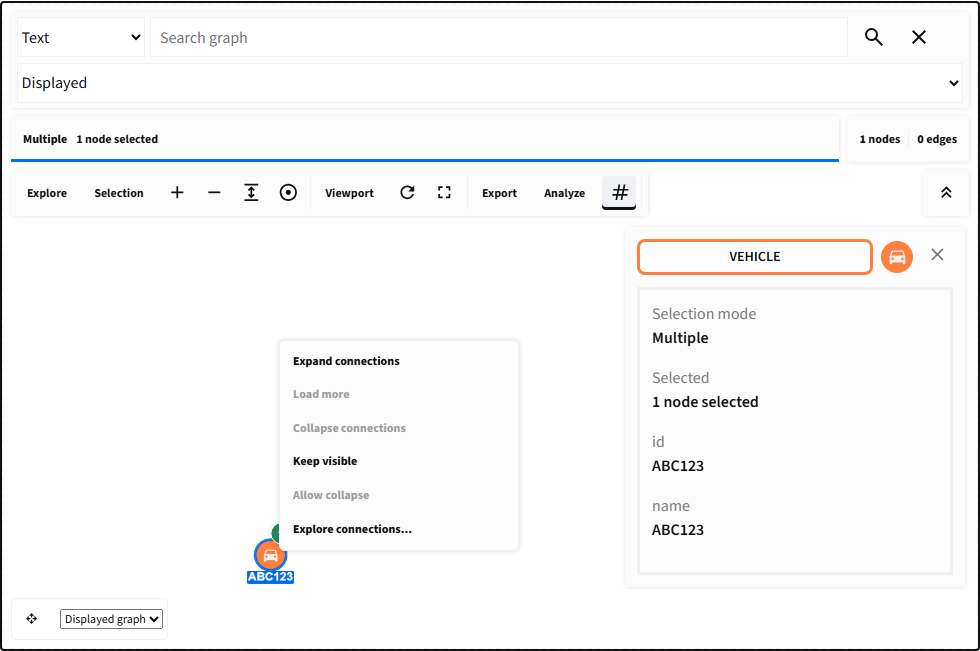The image size is (980, 651).
Task: Click the Selection toolbar label
Action: pos(119,193)
